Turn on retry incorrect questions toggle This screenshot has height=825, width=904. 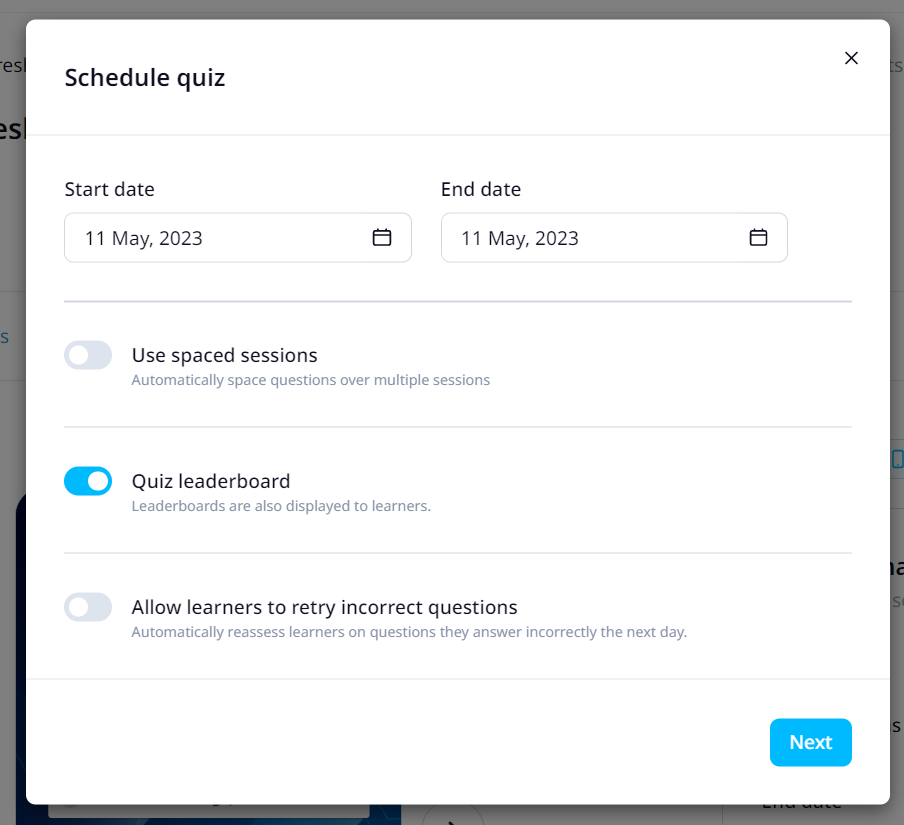88,607
